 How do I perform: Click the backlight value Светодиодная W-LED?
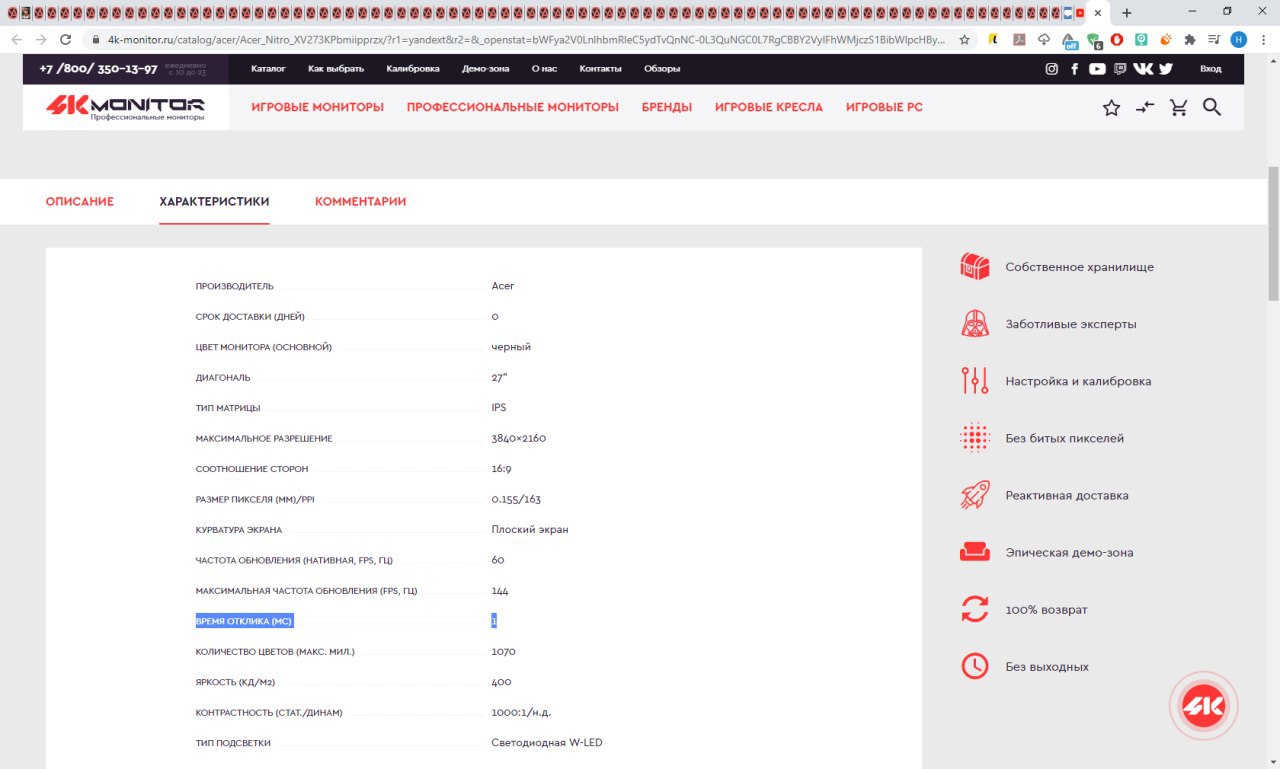pyautogui.click(x=547, y=743)
